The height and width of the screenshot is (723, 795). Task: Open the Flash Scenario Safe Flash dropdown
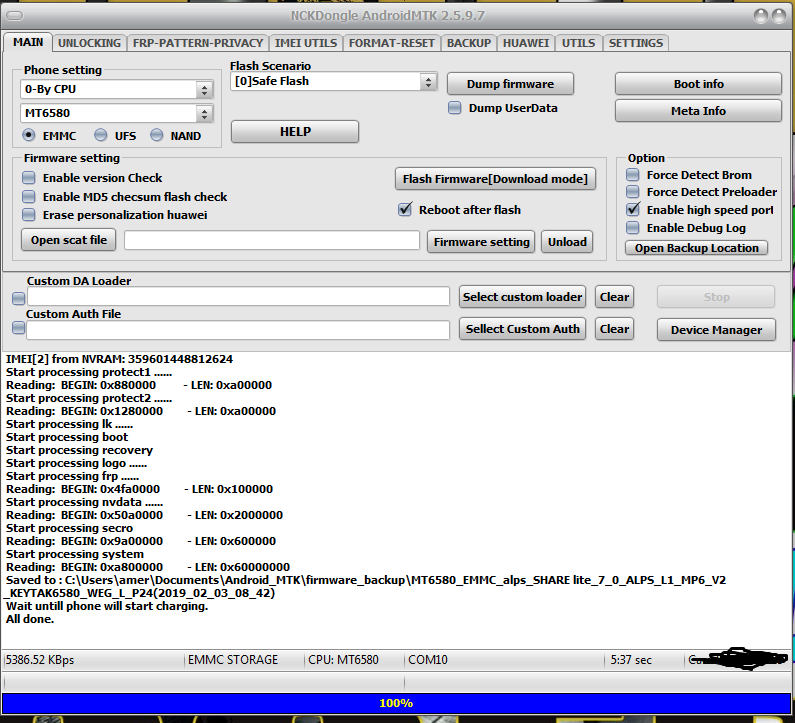point(334,82)
